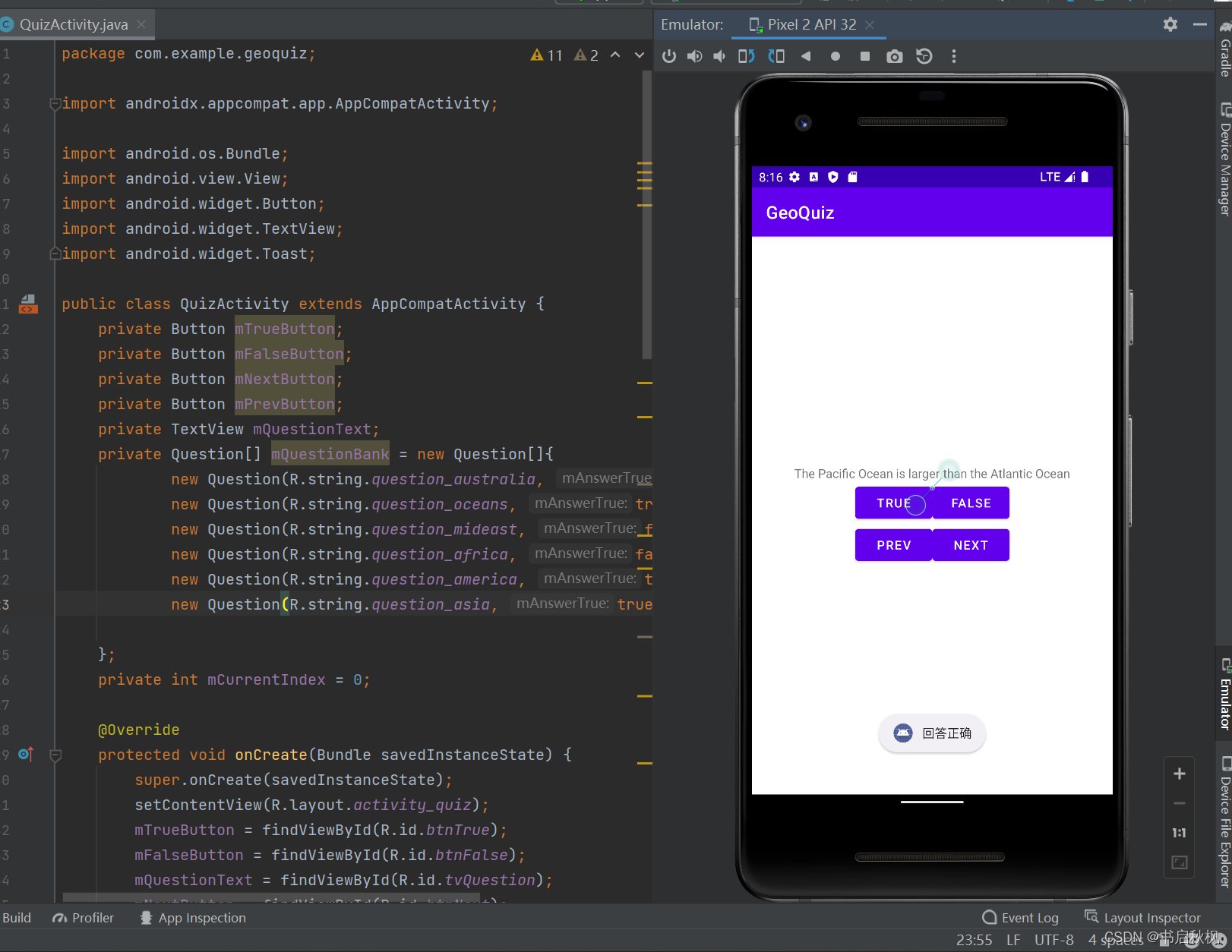Click the override gutter icon by onCreate

click(26, 754)
